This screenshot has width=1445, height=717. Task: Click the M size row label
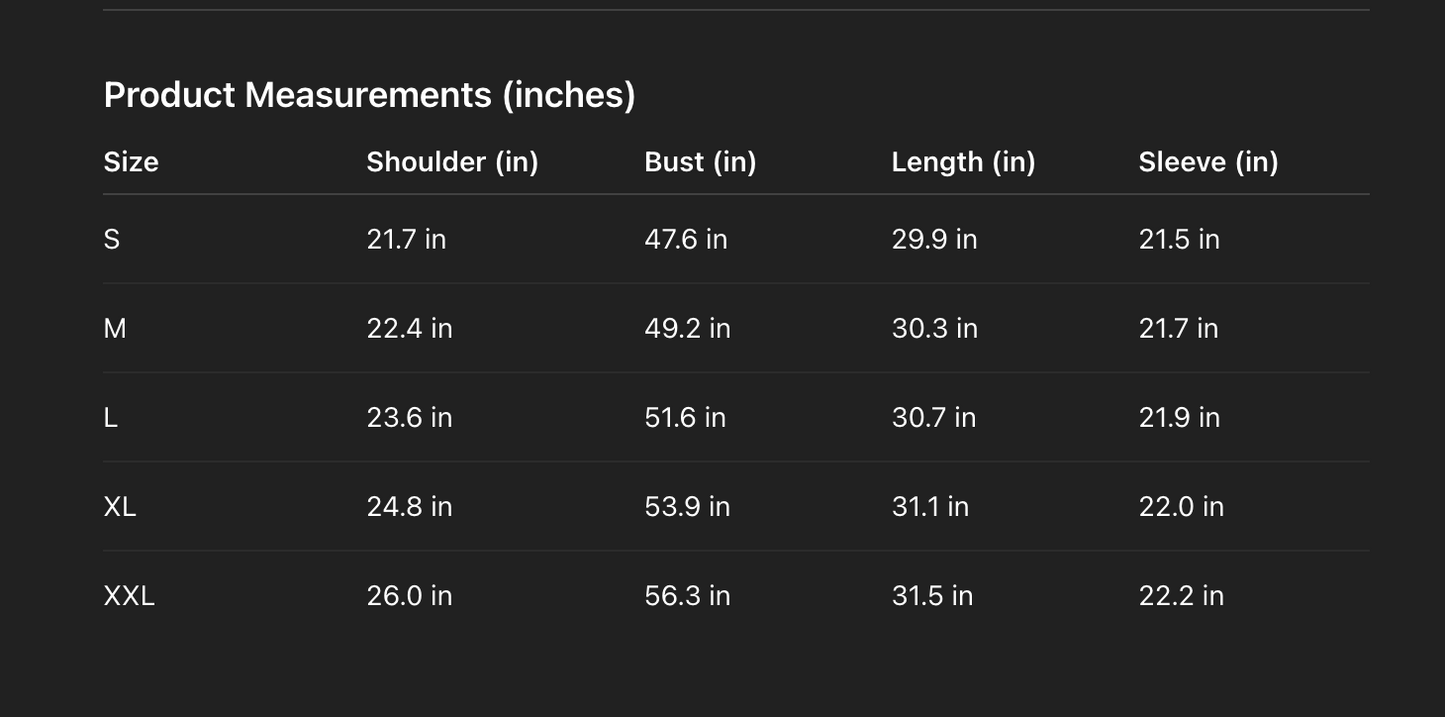(115, 329)
